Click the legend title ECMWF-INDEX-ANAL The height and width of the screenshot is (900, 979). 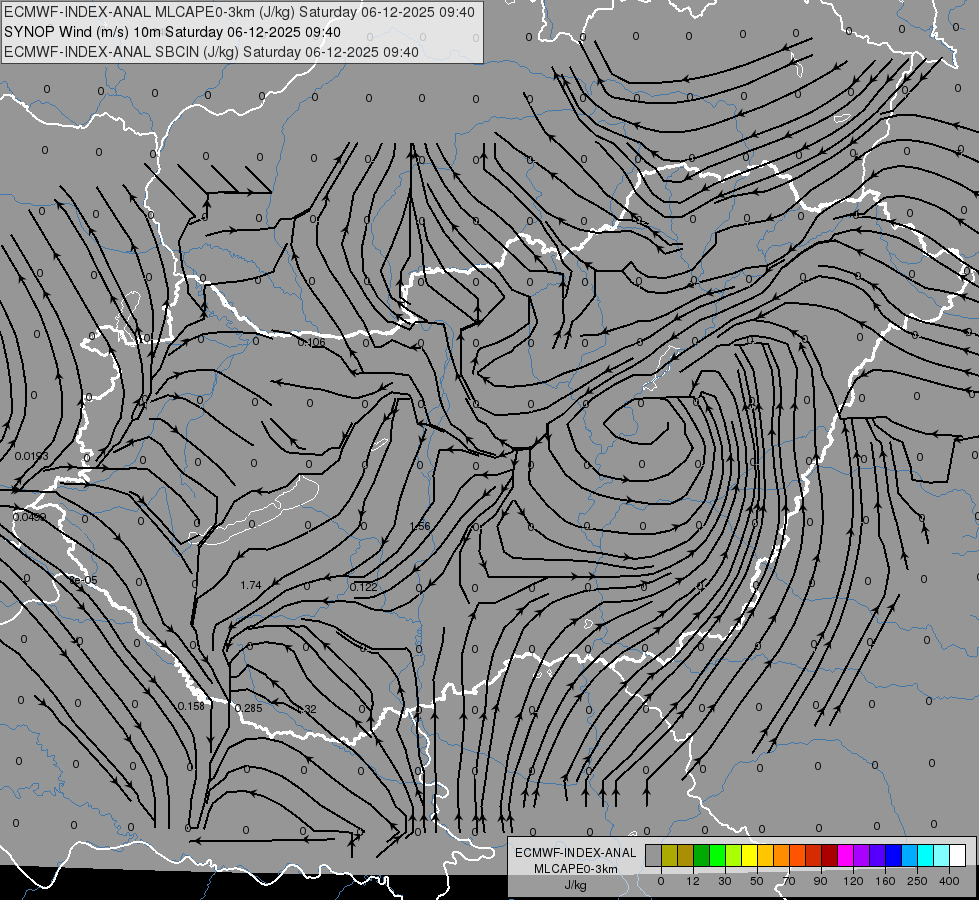576,853
